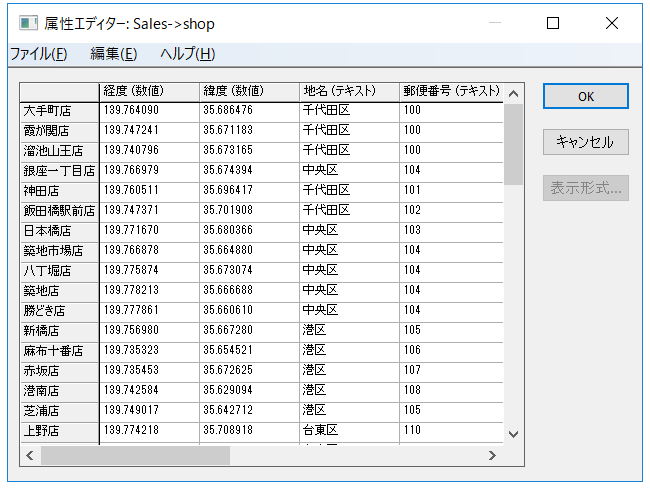
Task: Select the 築地店 row header
Action: pos(59,292)
